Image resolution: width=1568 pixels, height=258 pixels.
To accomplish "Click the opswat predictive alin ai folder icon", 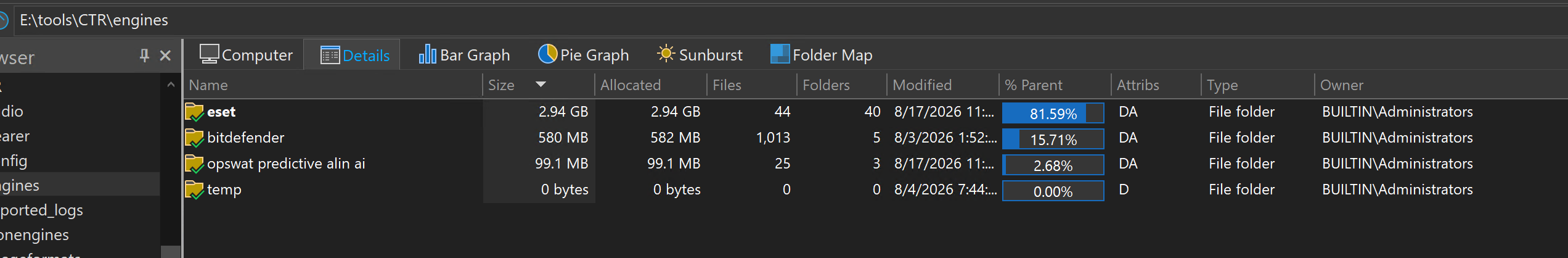I will click(x=194, y=164).
